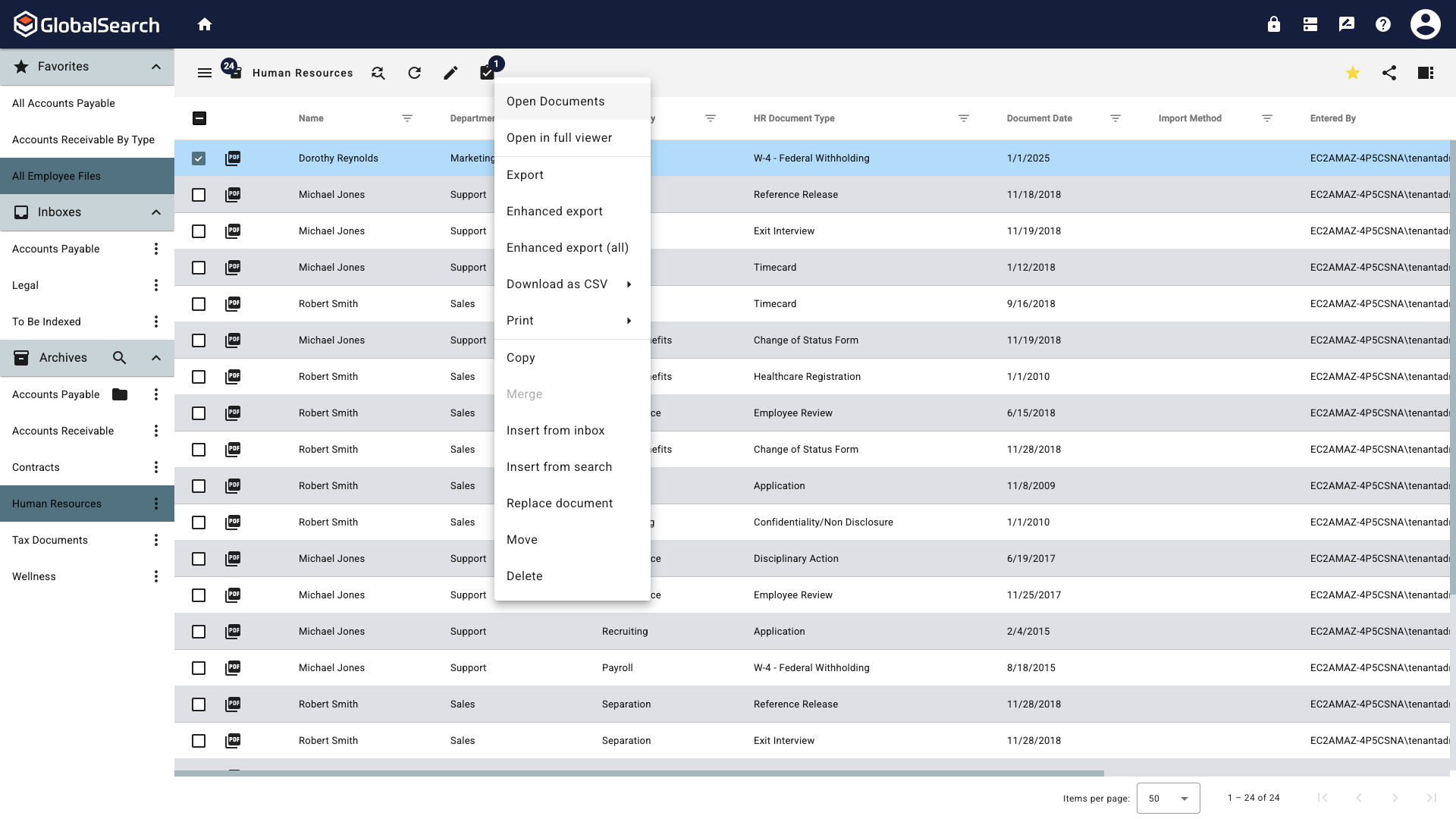Open the Archives search magnifier icon
Image resolution: width=1456 pixels, height=819 pixels.
pyautogui.click(x=119, y=358)
